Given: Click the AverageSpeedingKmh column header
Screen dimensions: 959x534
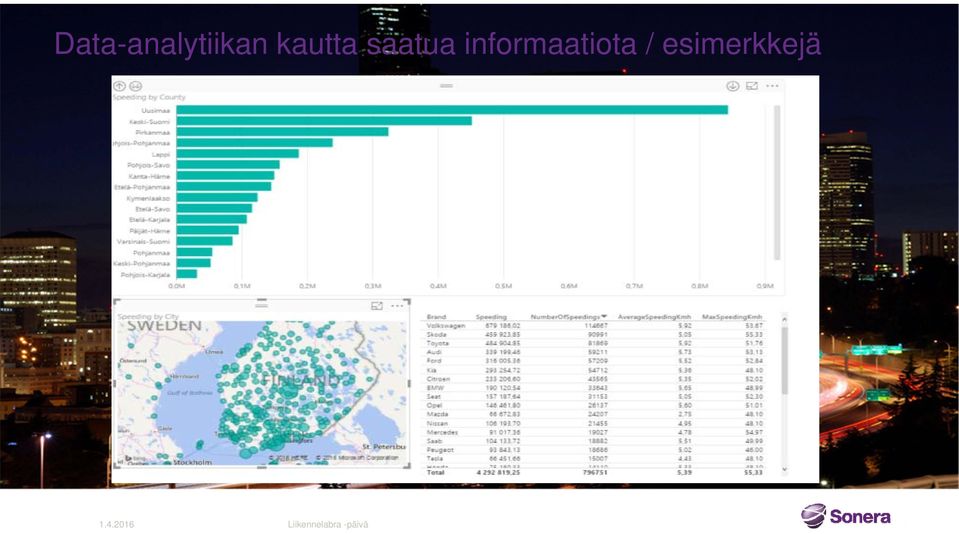Looking at the screenshot, I should 654,317.
